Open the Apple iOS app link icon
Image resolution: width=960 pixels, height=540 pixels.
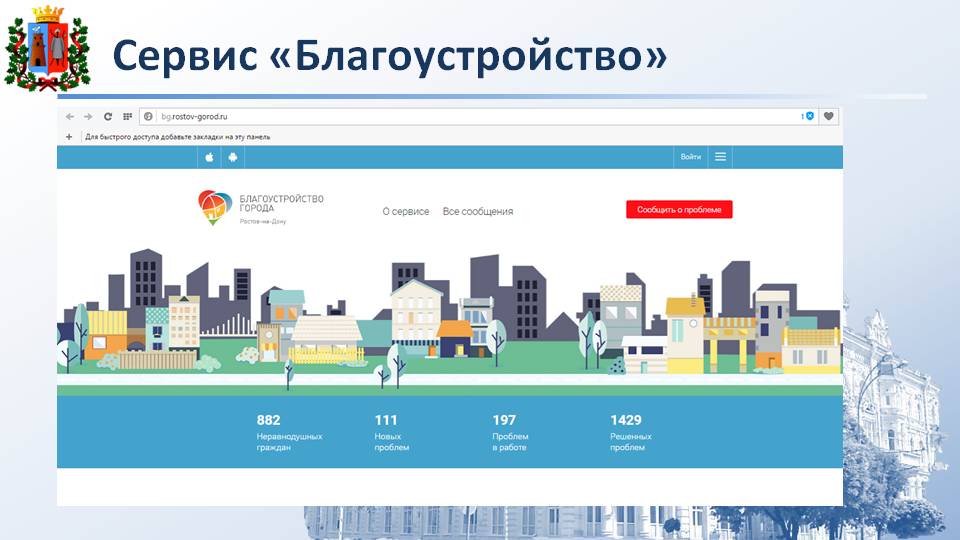tap(209, 157)
